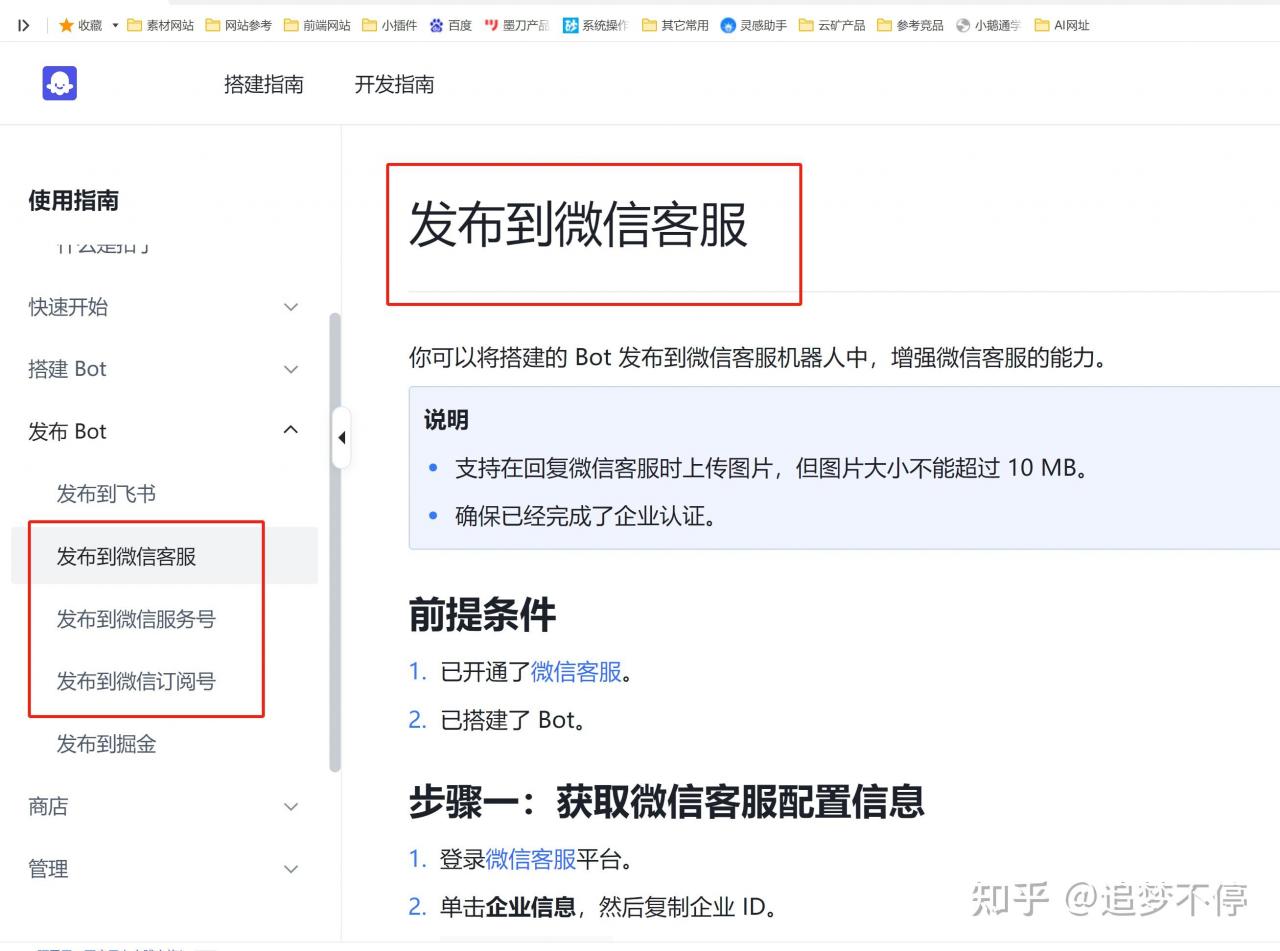The image size is (1280, 951).
Task: Follow the 微信客服 link in 登录 step
Action: (531, 859)
